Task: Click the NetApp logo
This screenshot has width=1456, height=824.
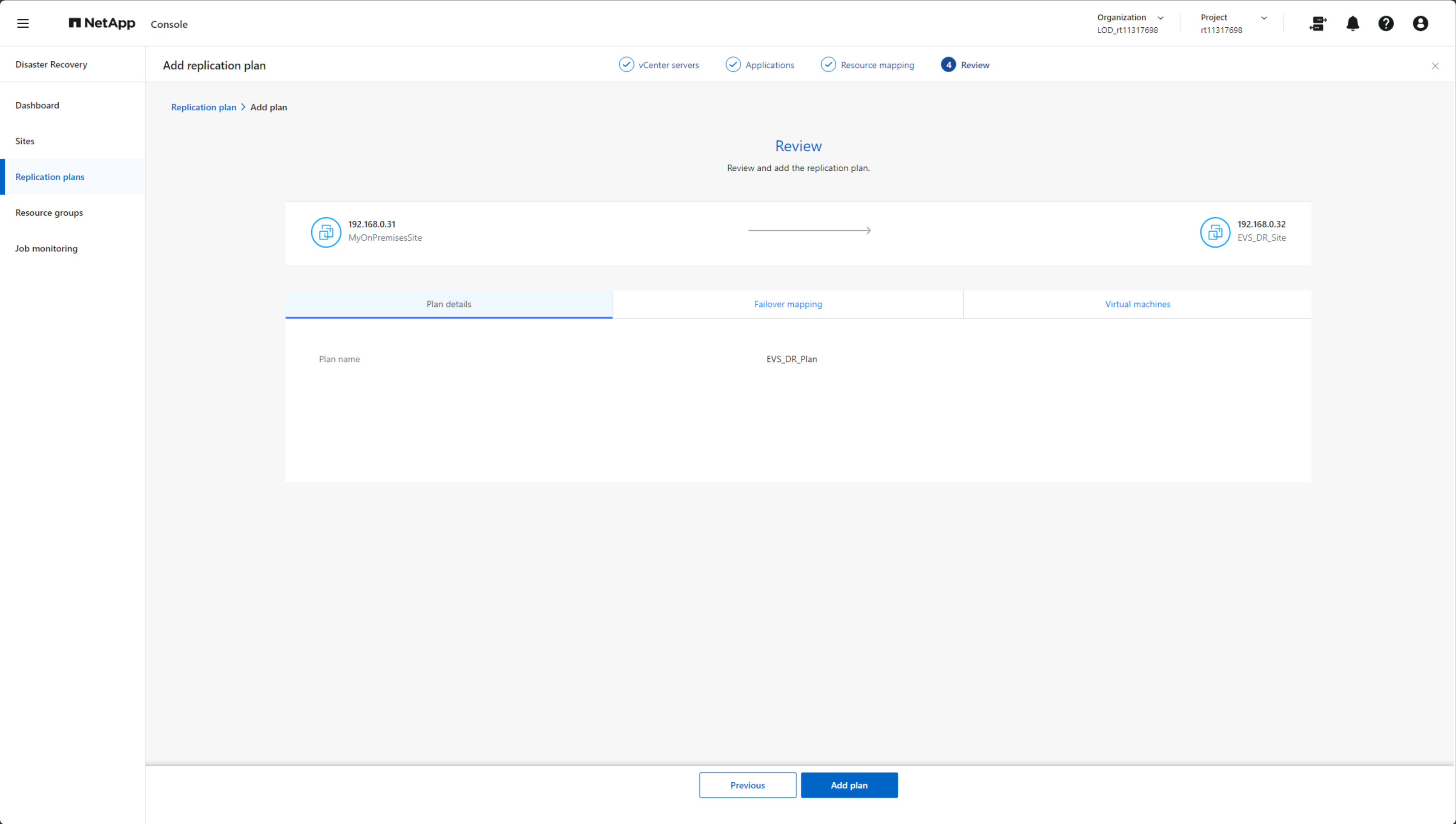Action: tap(102, 23)
